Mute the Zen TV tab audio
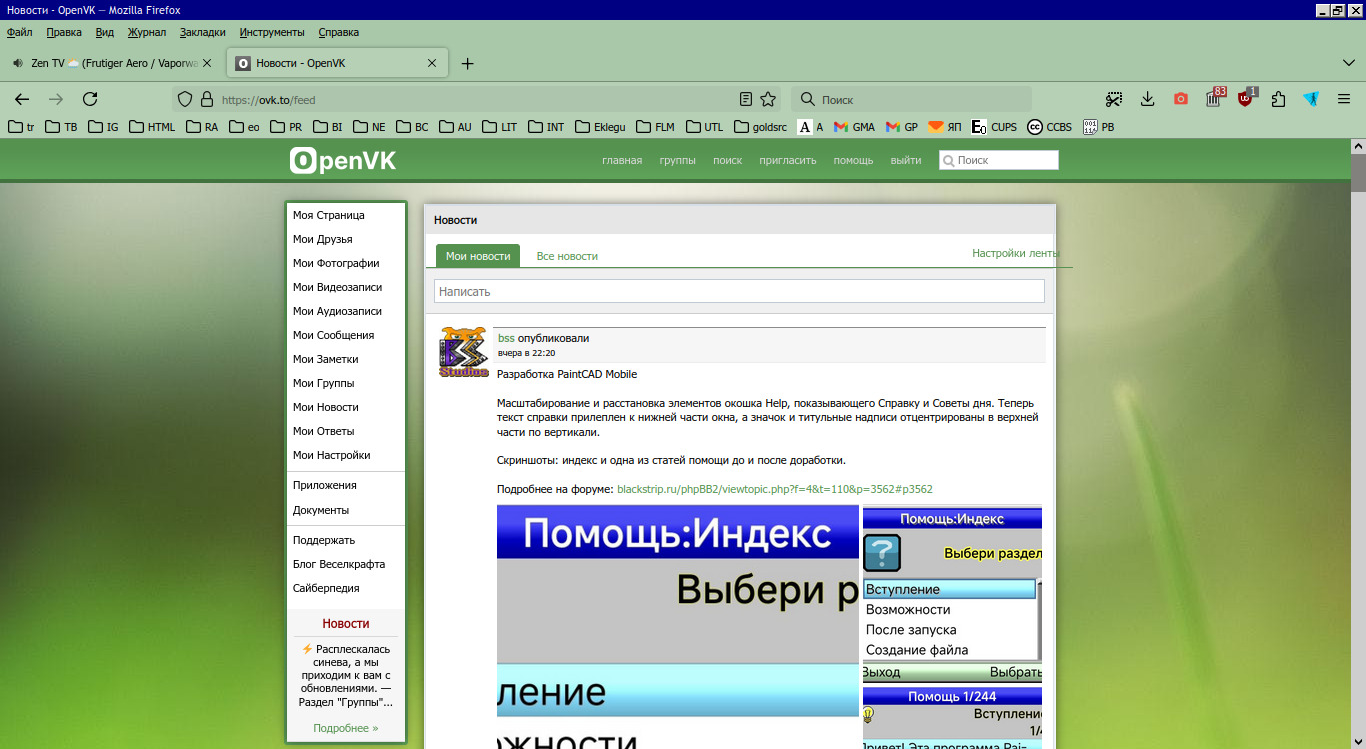 18,63
